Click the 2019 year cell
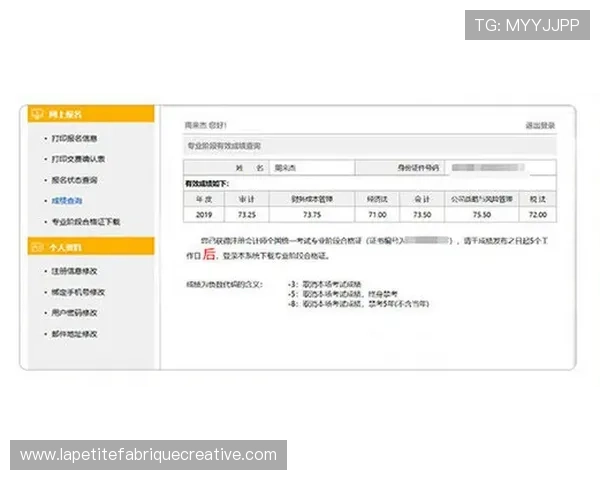 (x=204, y=215)
